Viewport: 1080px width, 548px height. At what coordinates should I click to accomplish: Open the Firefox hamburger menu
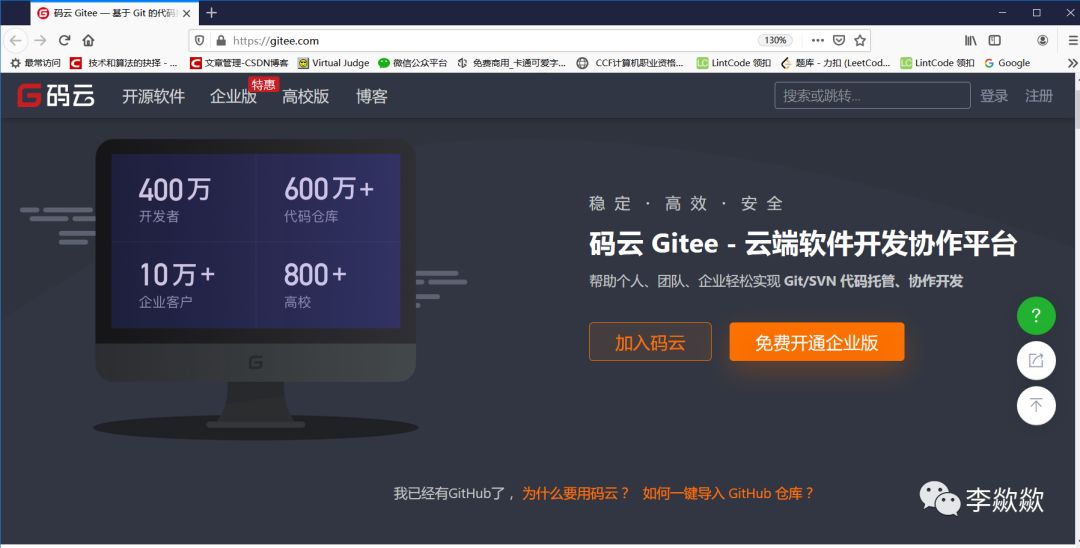point(1072,41)
